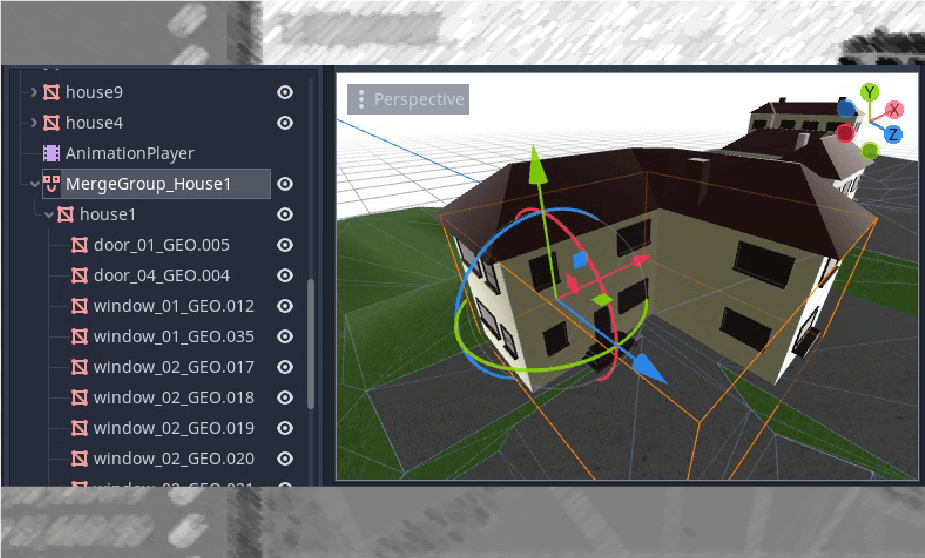
Task: Select window_01_GEO.012 in scene tree
Action: click(173, 306)
